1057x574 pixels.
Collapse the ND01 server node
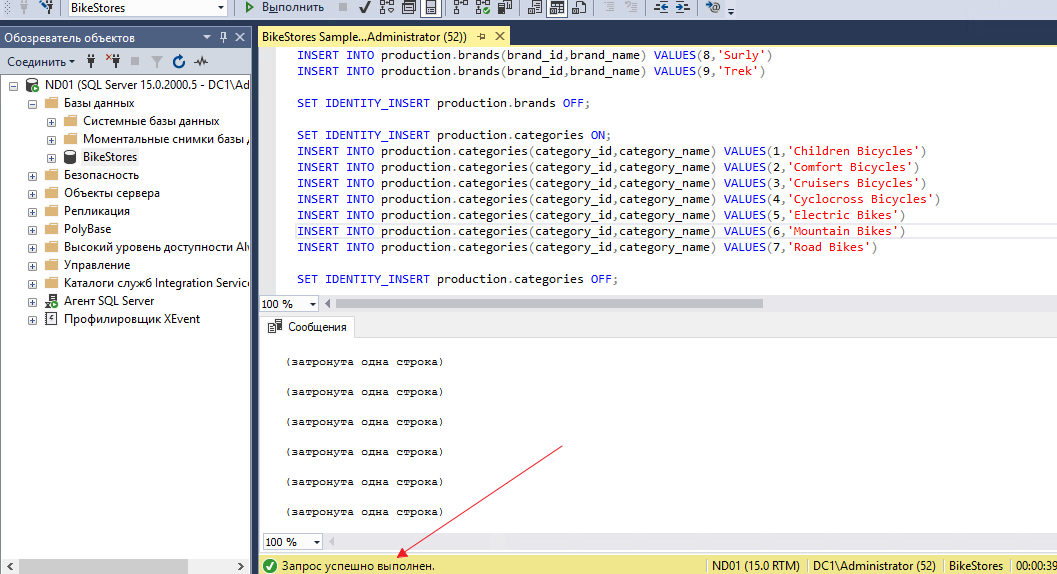13,86
